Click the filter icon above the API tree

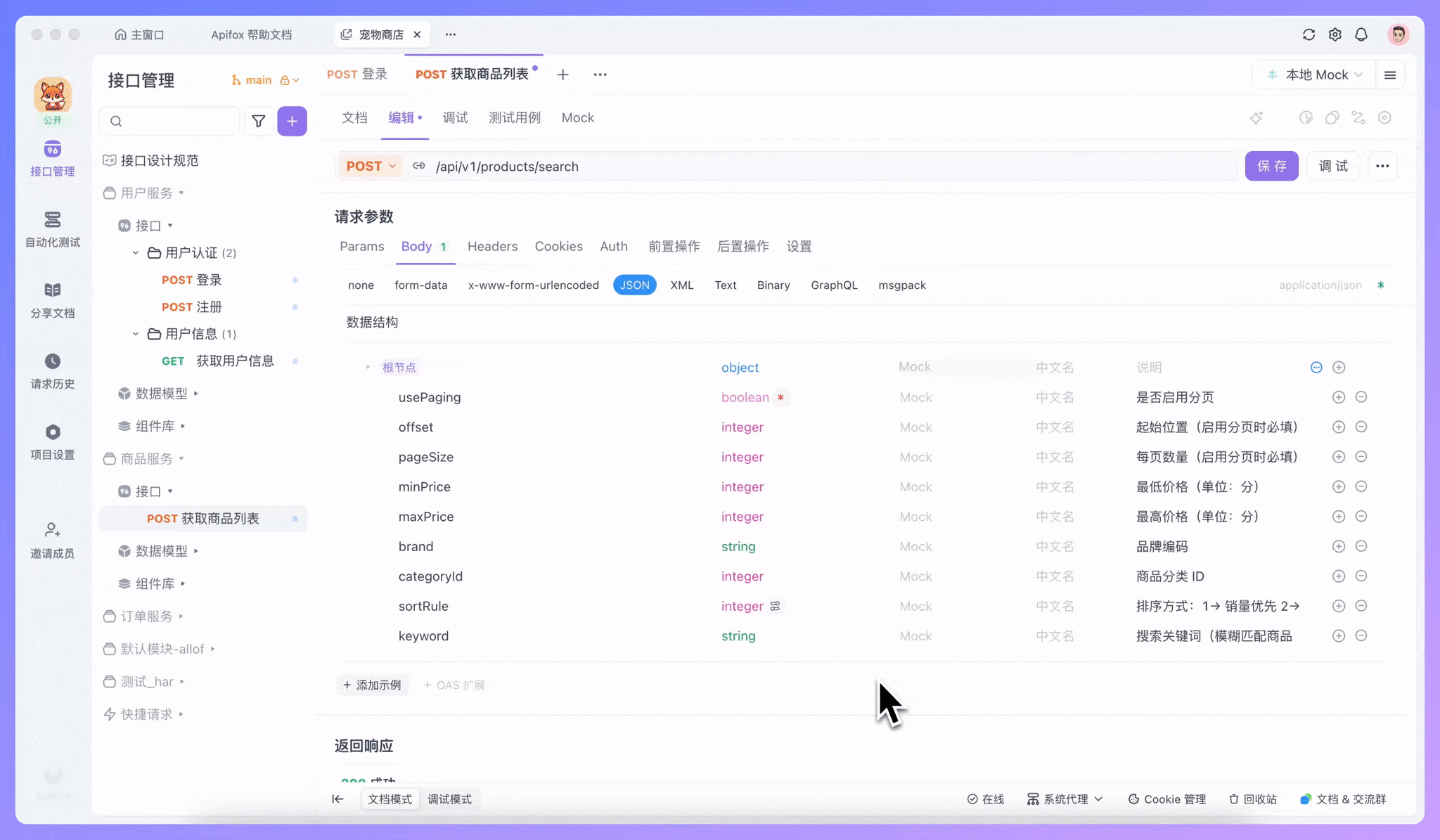259,121
